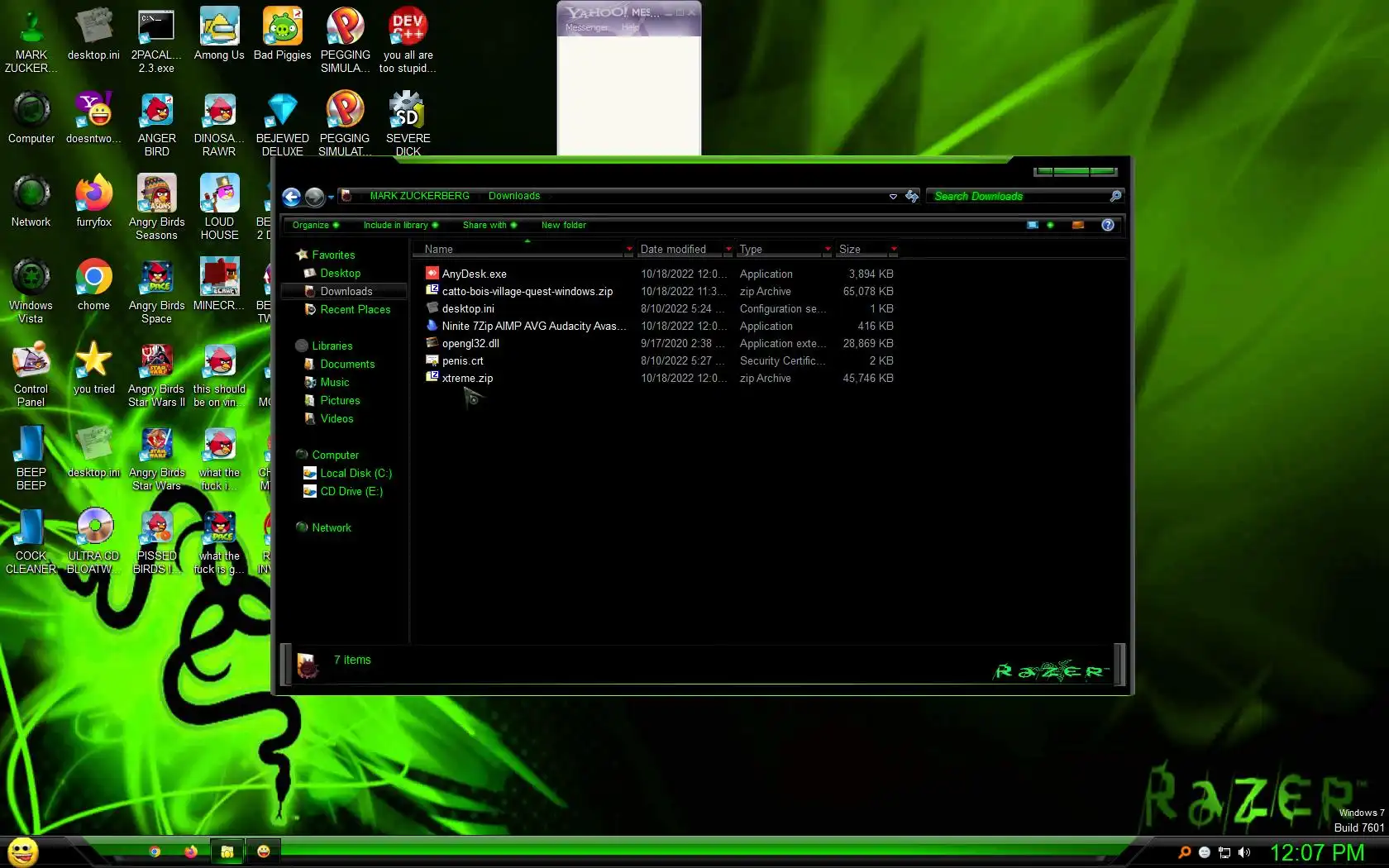Show the preview pane in Explorer
This screenshot has width=1389, height=868.
click(1078, 225)
